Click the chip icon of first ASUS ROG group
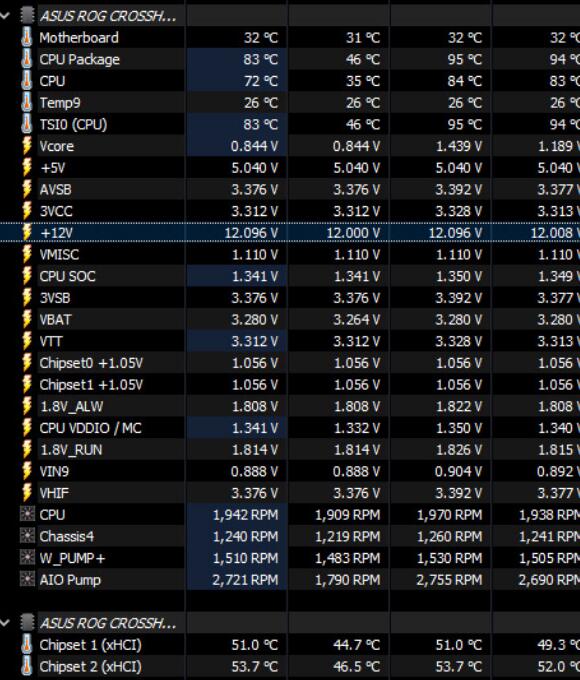This screenshot has width=580, height=680. tap(27, 15)
